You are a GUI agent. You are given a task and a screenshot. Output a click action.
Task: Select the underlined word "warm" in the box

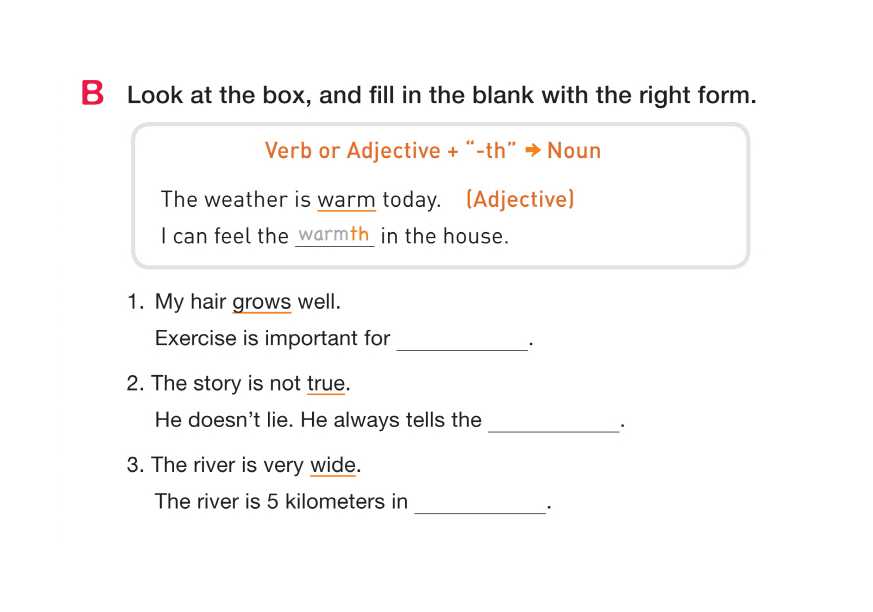[x=346, y=199]
